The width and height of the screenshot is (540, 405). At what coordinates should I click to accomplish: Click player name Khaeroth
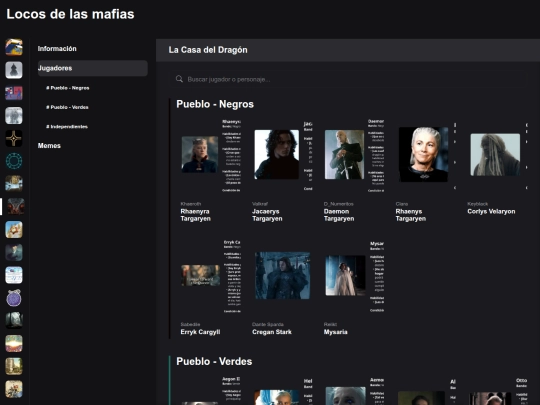pyautogui.click(x=191, y=204)
